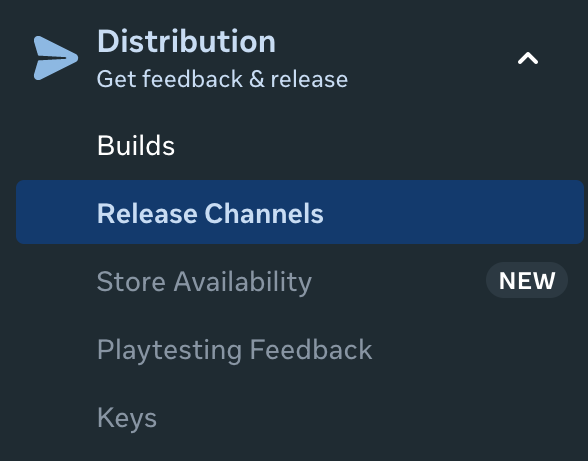Screen dimensions: 588x461
Task: Select Playtesting Feedback in the sidebar
Action: pos(235,350)
